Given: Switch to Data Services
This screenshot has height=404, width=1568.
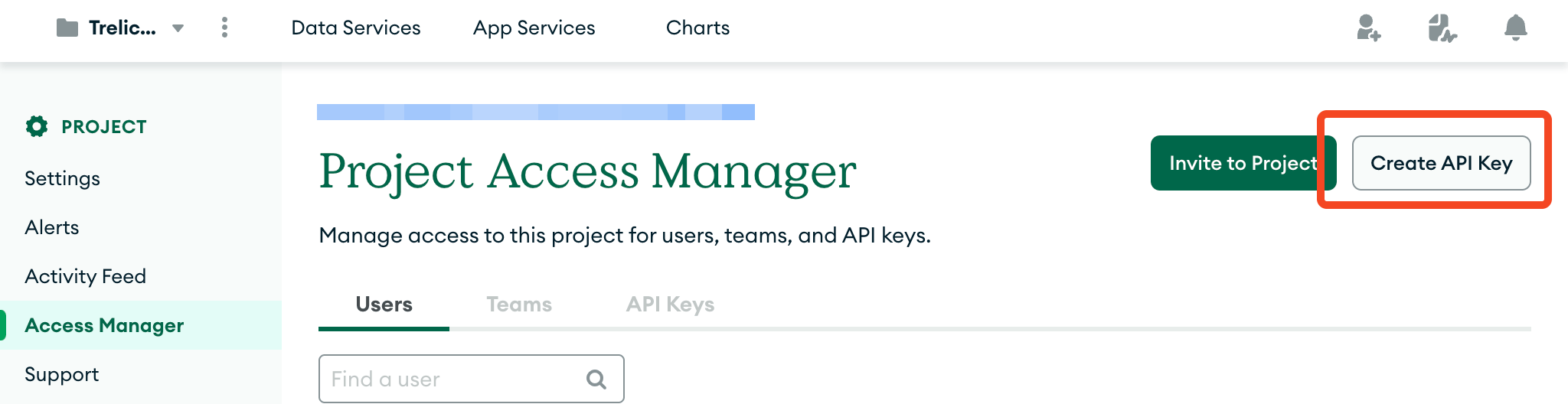Looking at the screenshot, I should [x=356, y=28].
